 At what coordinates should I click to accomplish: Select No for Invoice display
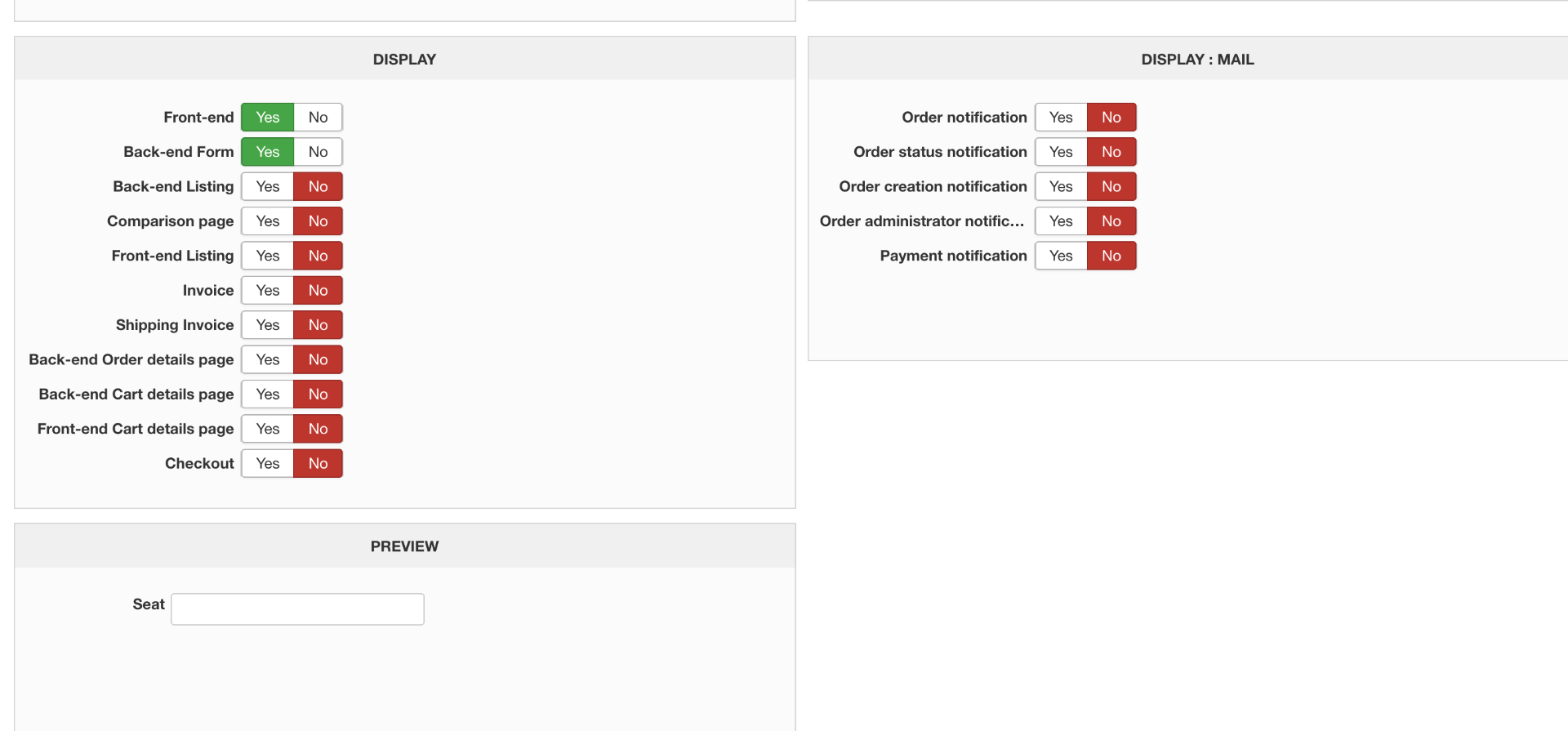pos(318,290)
